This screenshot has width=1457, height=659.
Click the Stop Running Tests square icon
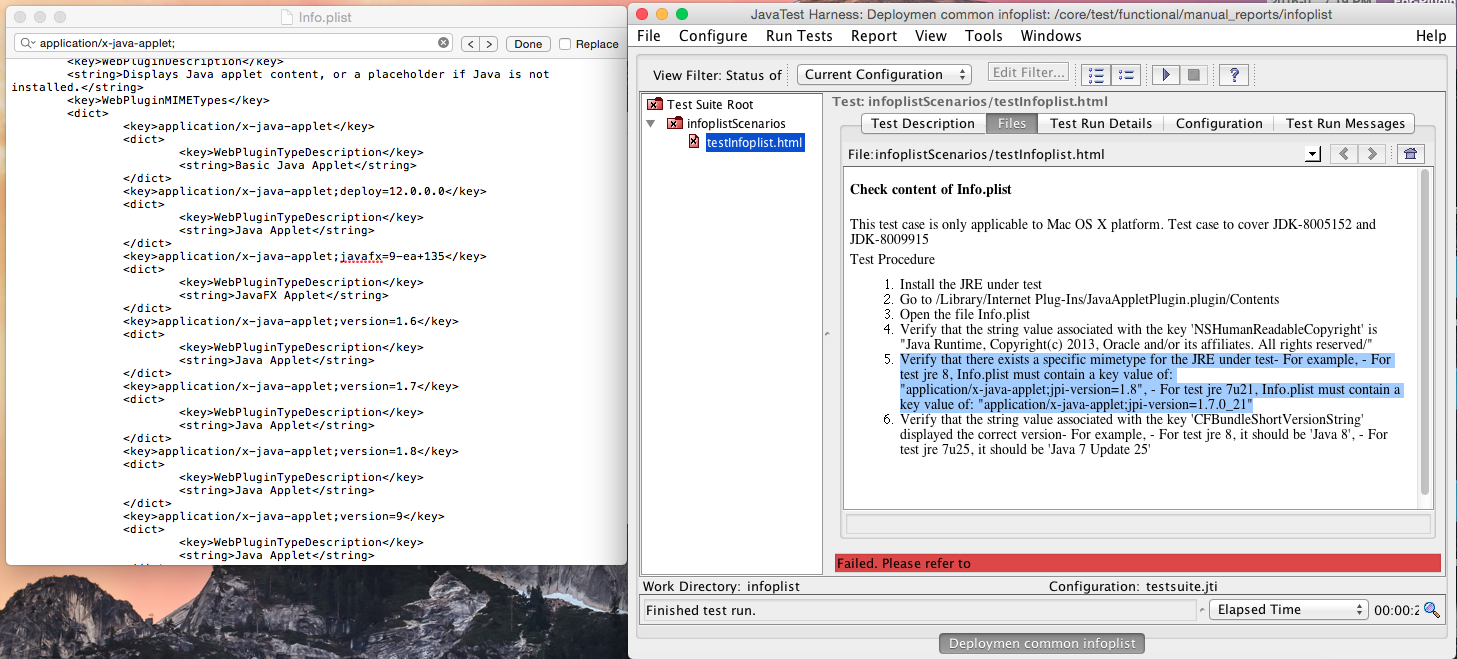[1193, 75]
